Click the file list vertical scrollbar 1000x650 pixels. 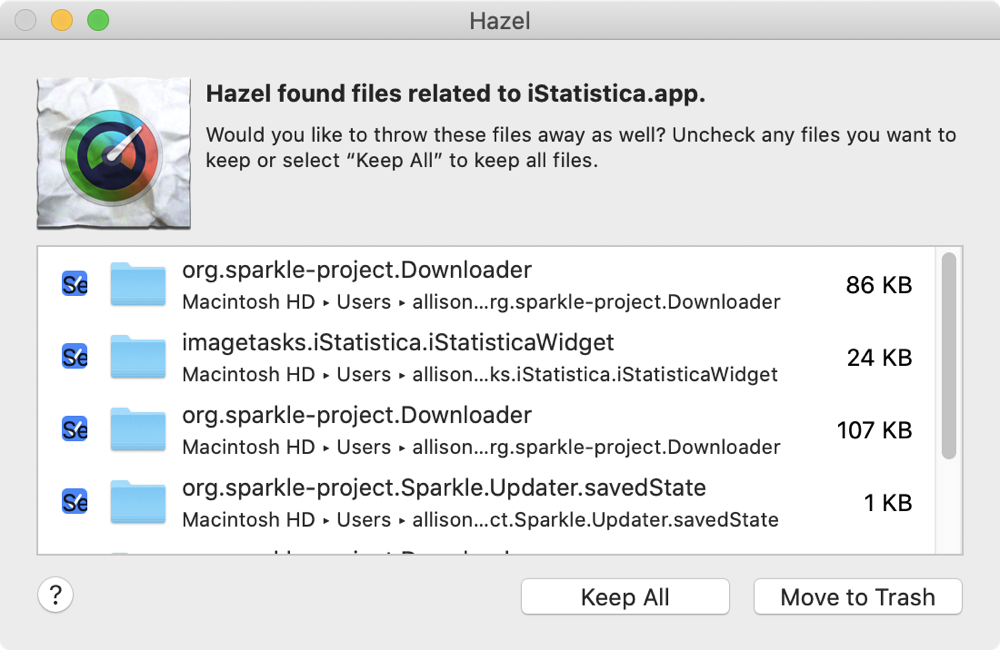(949, 356)
